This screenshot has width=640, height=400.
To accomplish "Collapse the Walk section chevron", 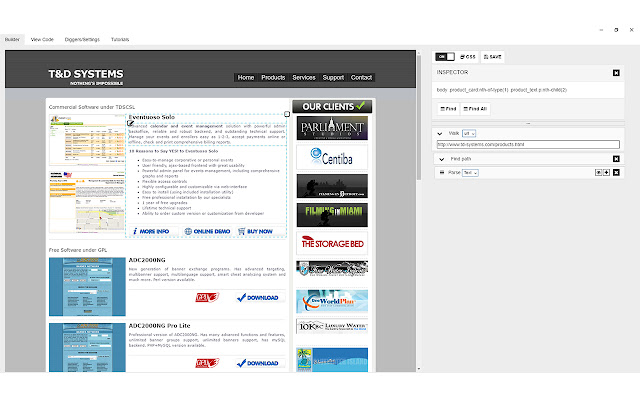I will coord(440,133).
